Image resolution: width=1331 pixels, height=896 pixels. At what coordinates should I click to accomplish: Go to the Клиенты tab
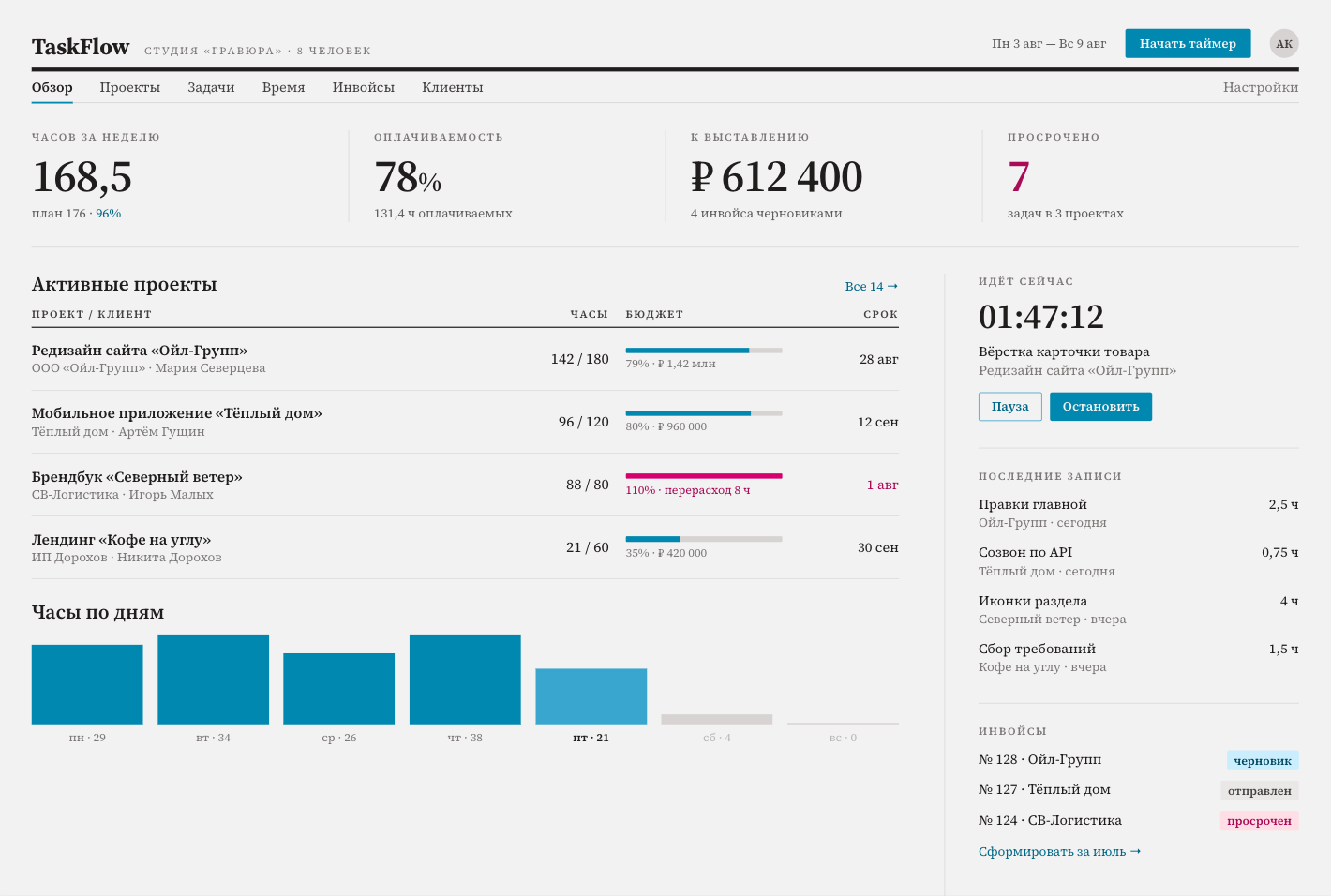[453, 87]
